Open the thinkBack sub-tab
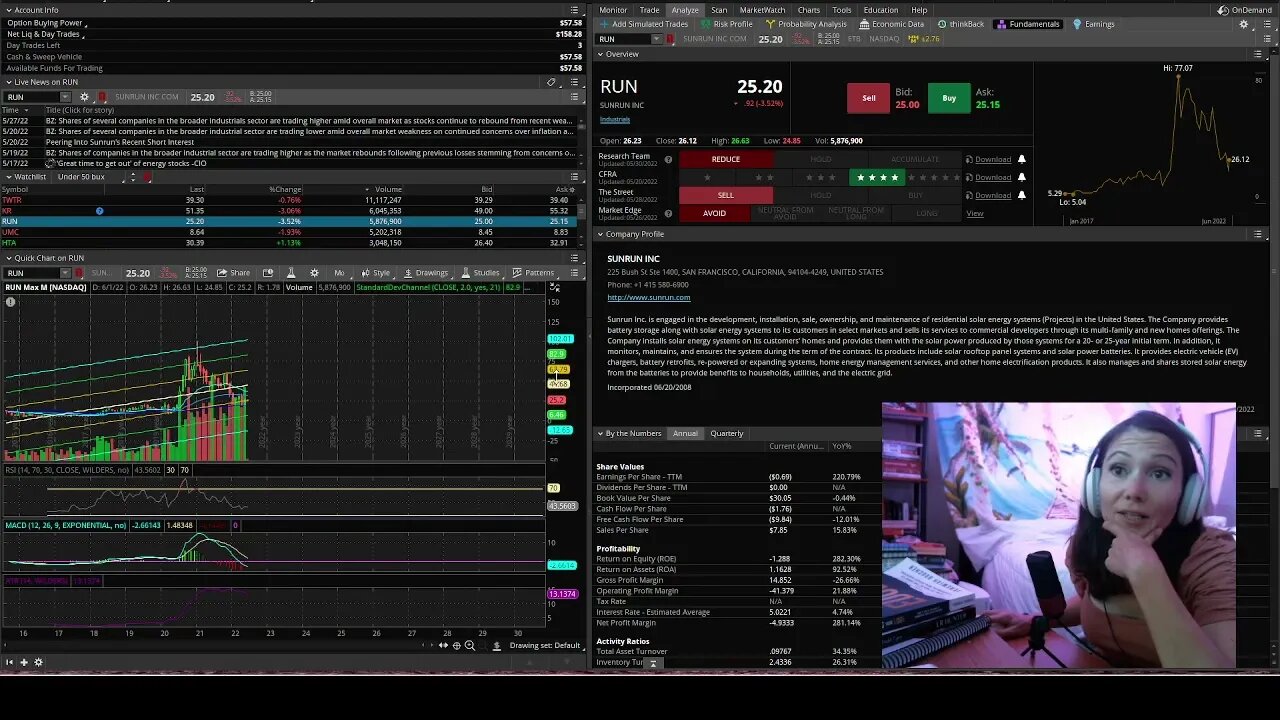Viewport: 1280px width, 720px height. point(960,24)
